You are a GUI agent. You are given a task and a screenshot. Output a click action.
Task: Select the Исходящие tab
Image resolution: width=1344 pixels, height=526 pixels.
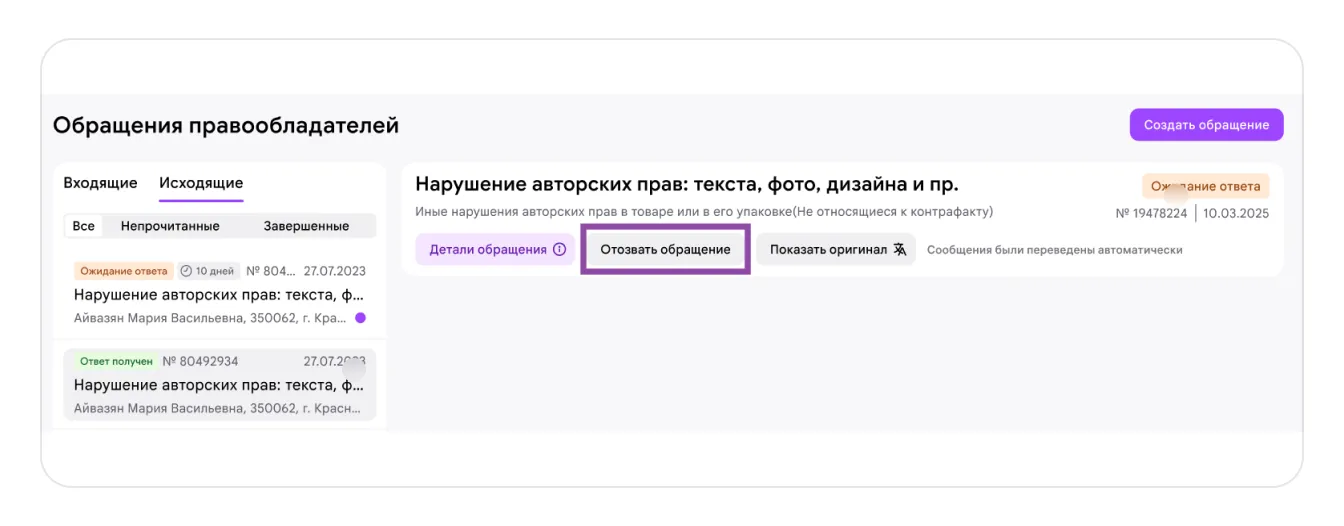[x=201, y=183]
